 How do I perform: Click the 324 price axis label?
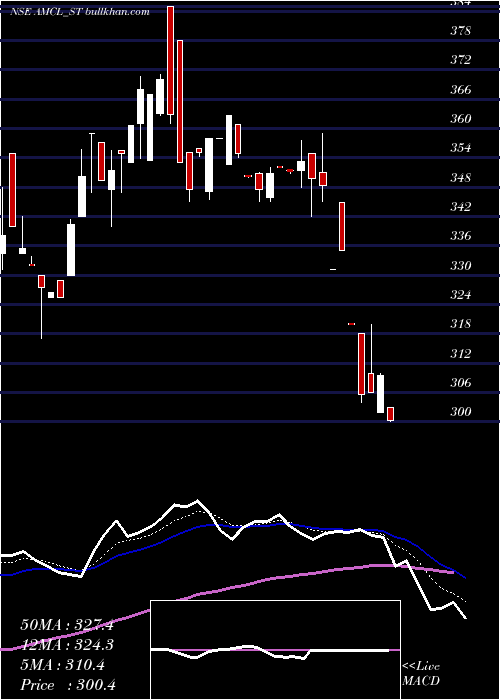[461, 295]
